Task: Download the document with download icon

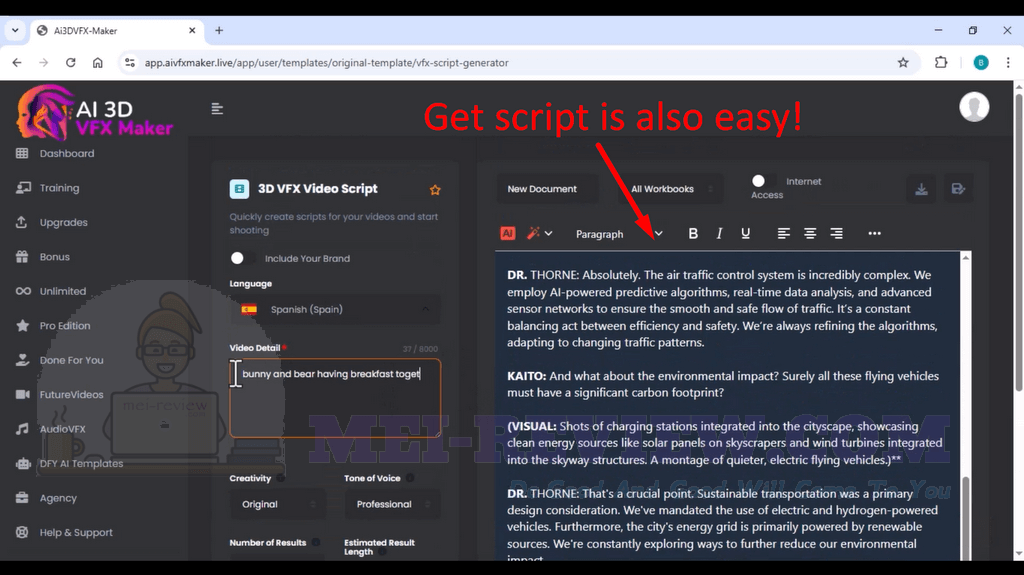Action: click(921, 189)
